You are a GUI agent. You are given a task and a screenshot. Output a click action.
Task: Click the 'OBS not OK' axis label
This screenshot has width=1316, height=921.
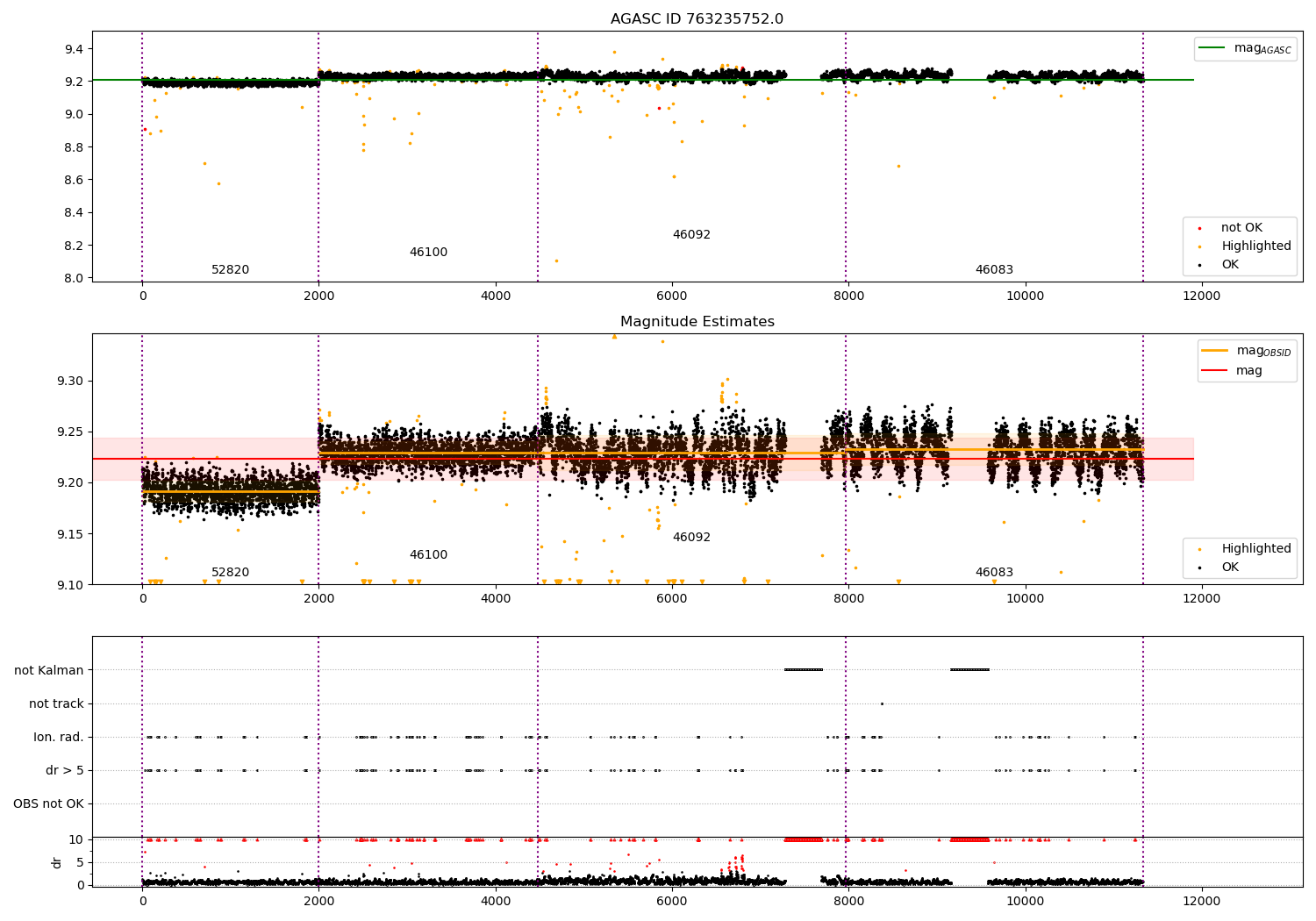point(48,804)
